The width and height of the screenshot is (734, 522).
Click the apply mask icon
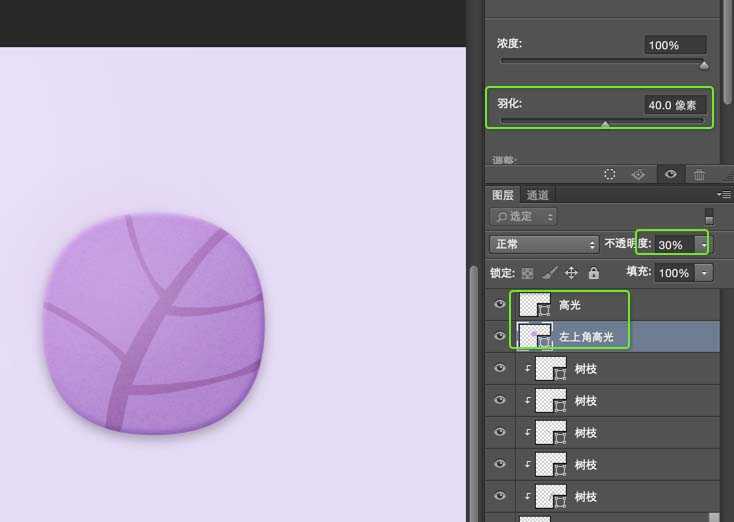point(638,174)
